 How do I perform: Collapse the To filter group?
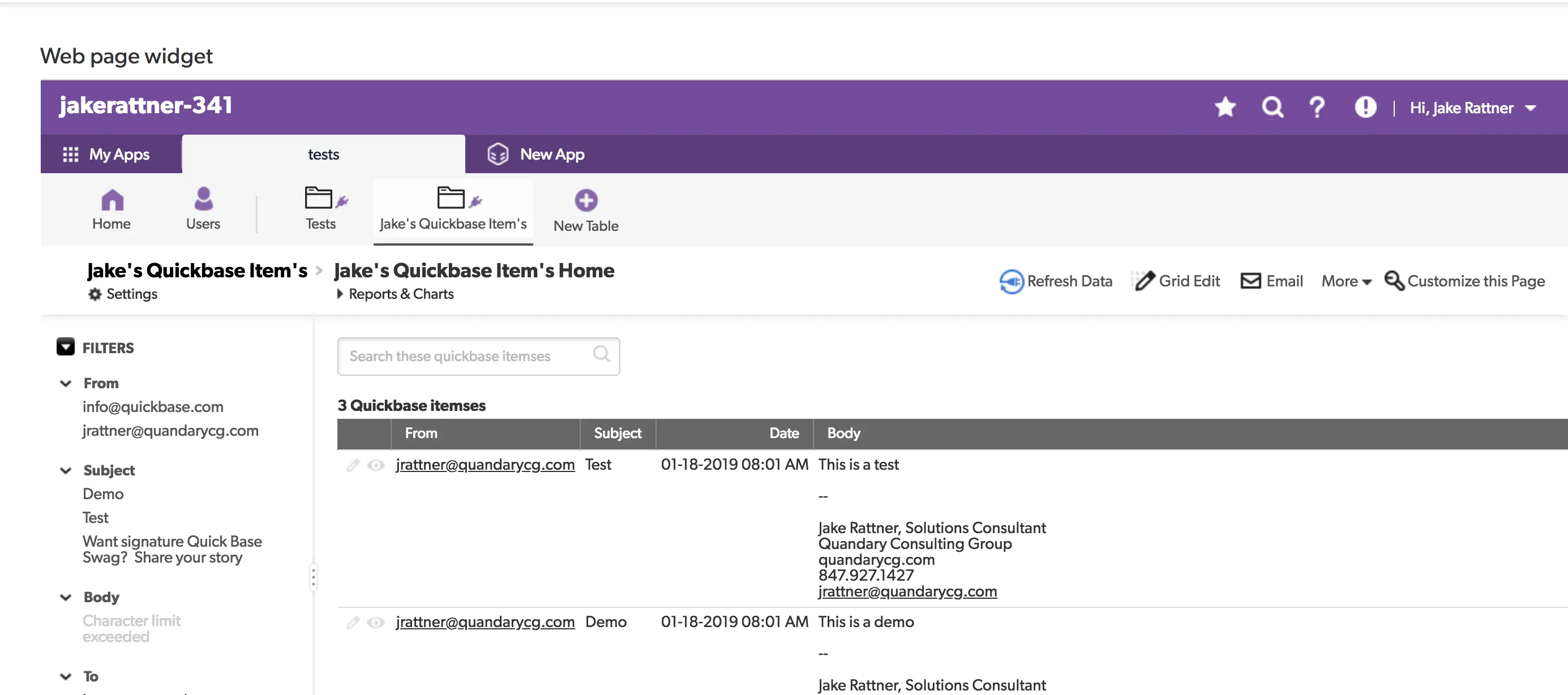[66, 676]
